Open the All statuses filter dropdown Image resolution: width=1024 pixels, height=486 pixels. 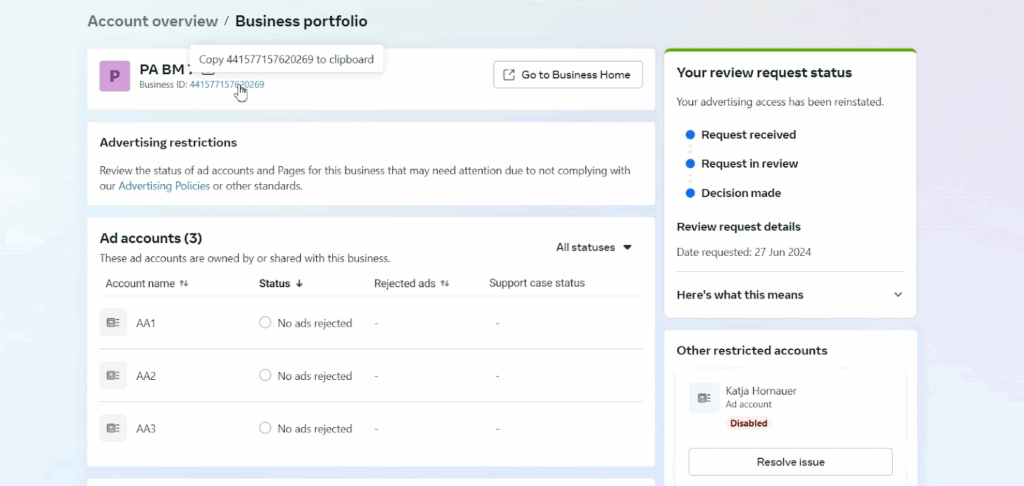[x=594, y=247]
